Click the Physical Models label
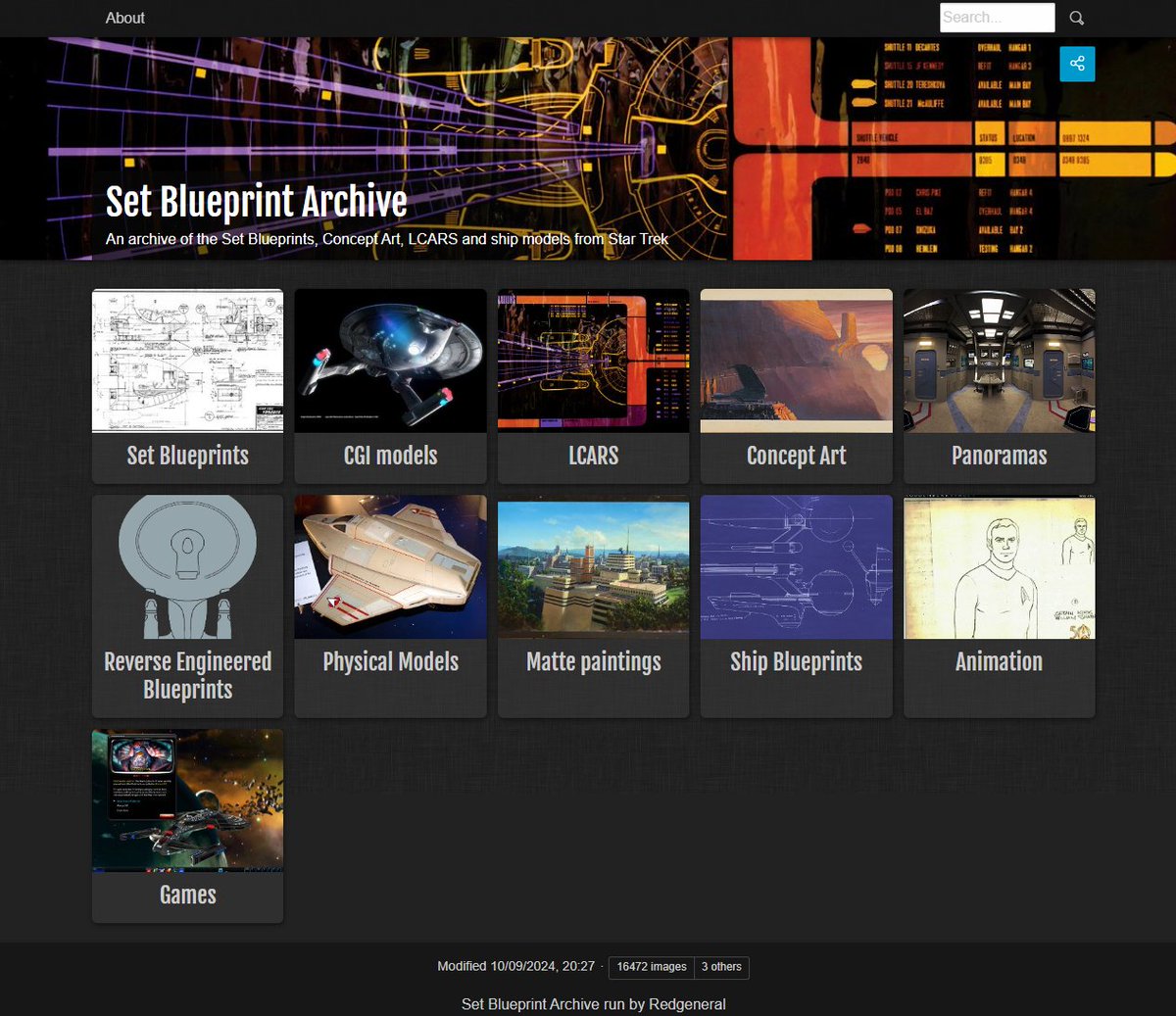Screen dimensions: 1176x1016 point(390,661)
